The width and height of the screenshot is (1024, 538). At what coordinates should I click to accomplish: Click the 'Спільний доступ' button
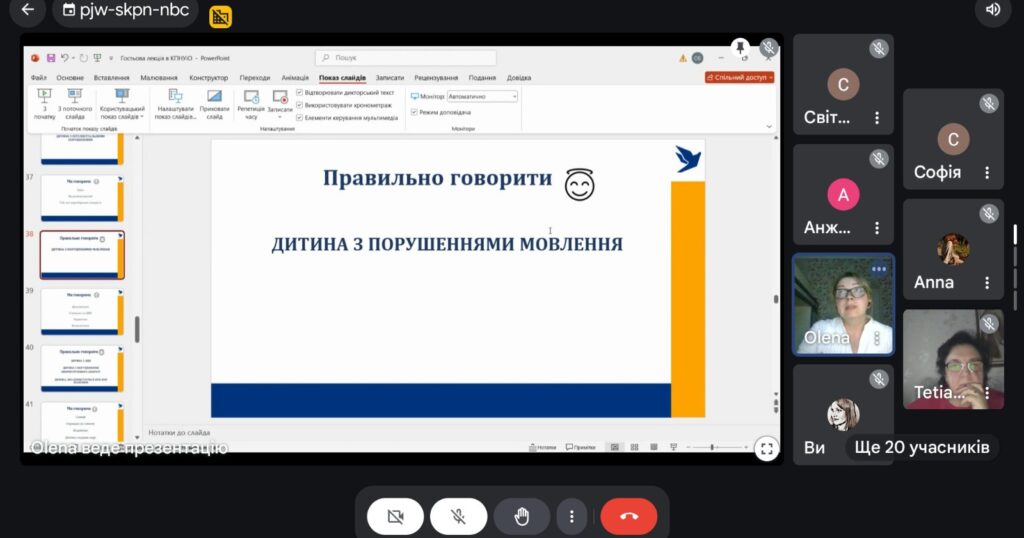tap(739, 77)
